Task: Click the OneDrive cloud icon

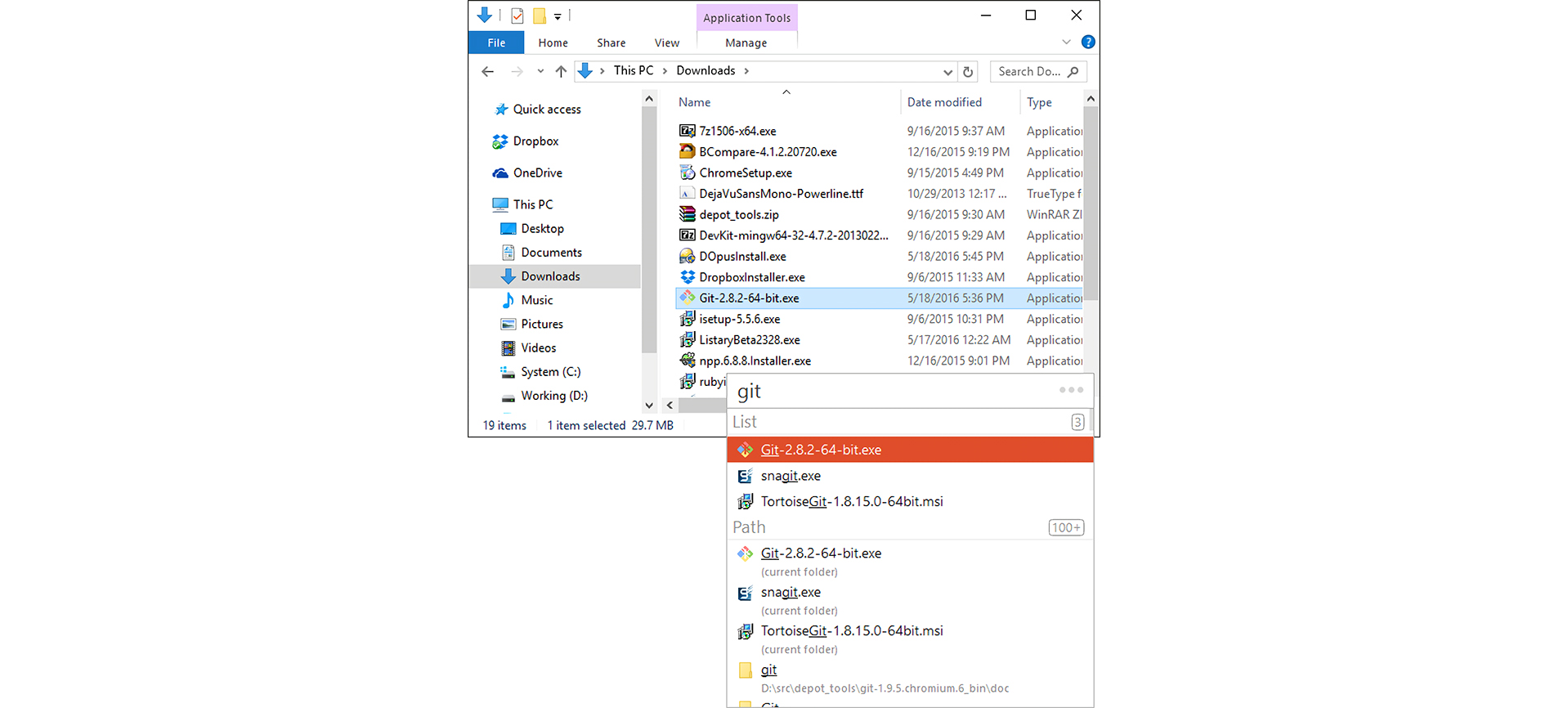Action: [x=500, y=173]
